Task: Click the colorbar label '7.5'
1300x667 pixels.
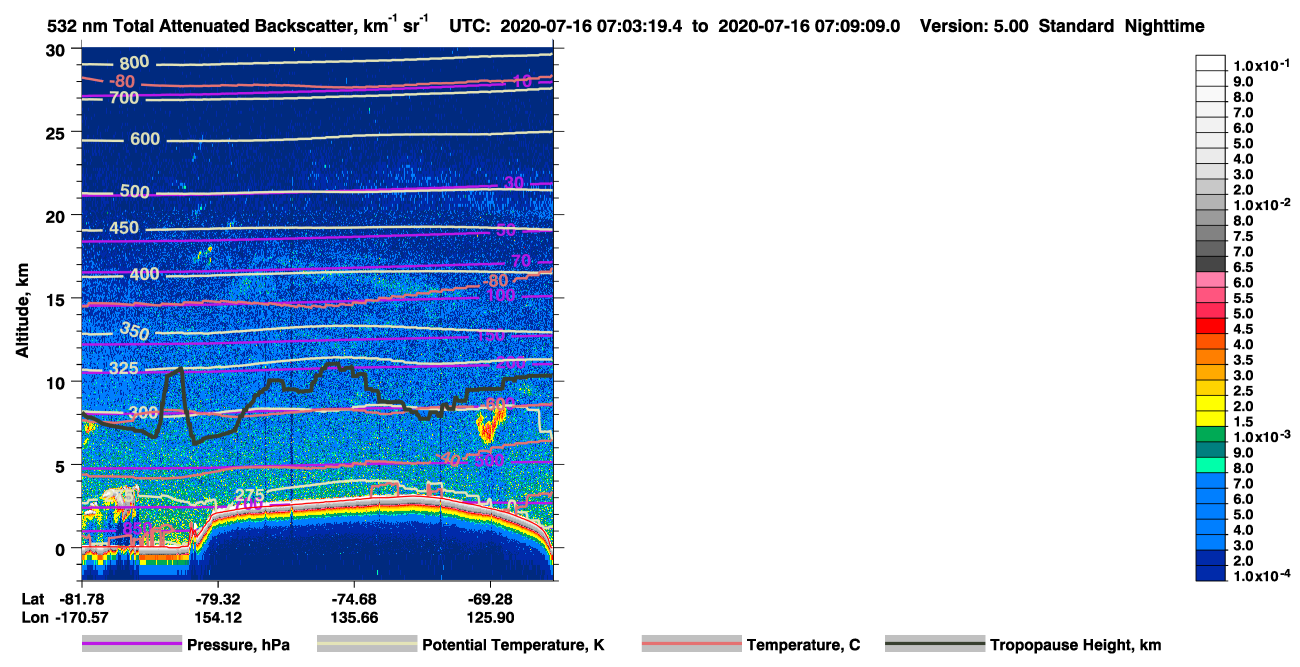Action: coord(1243,236)
